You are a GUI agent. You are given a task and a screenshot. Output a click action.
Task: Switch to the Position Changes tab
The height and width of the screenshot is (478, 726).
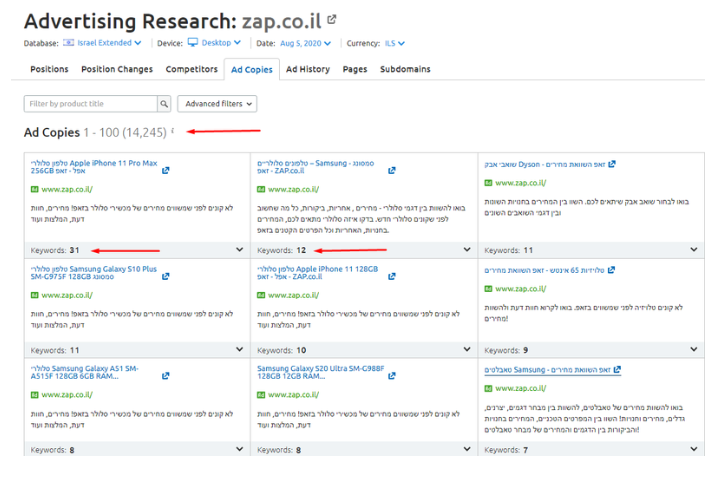[117, 69]
